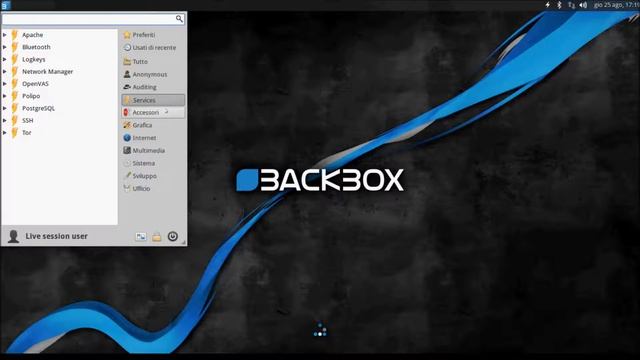Select the Tutto category
This screenshot has width=640, height=360.
coord(153,62)
